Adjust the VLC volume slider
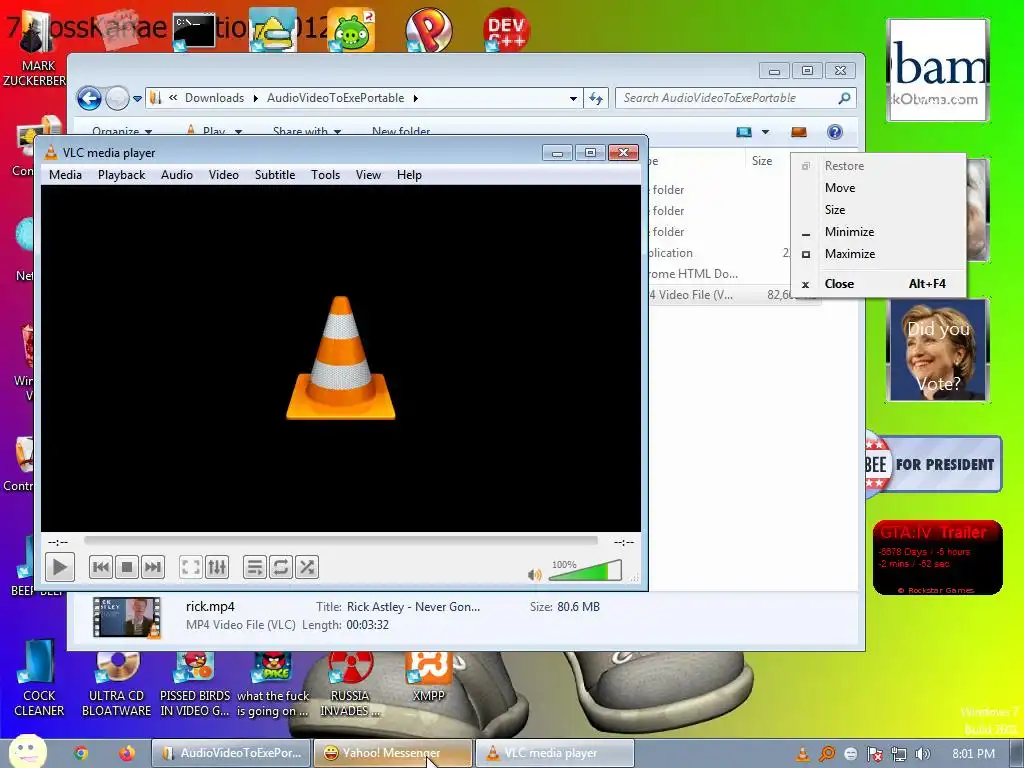The image size is (1024, 768). point(585,570)
